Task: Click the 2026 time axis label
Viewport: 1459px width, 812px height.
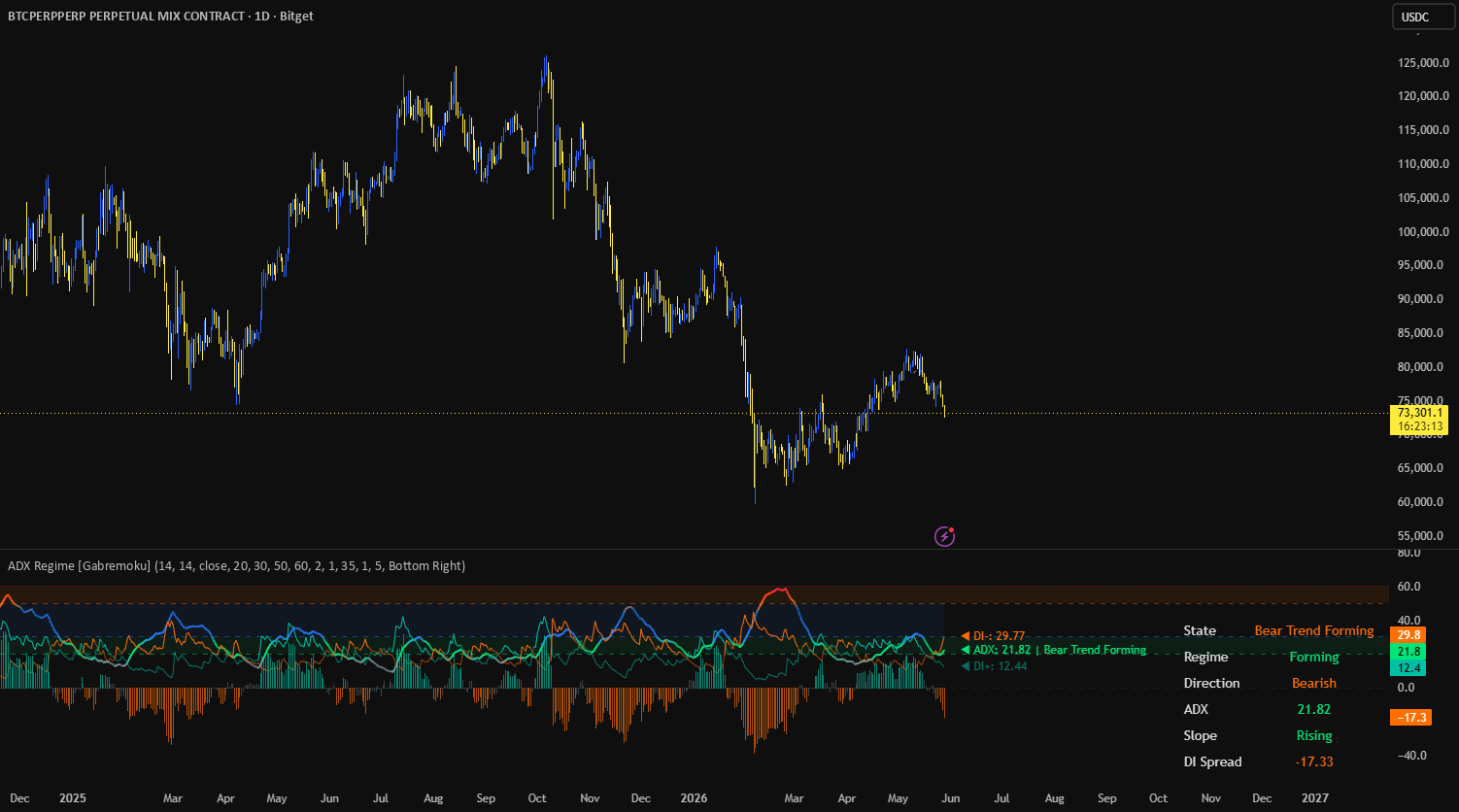Action: (x=693, y=798)
